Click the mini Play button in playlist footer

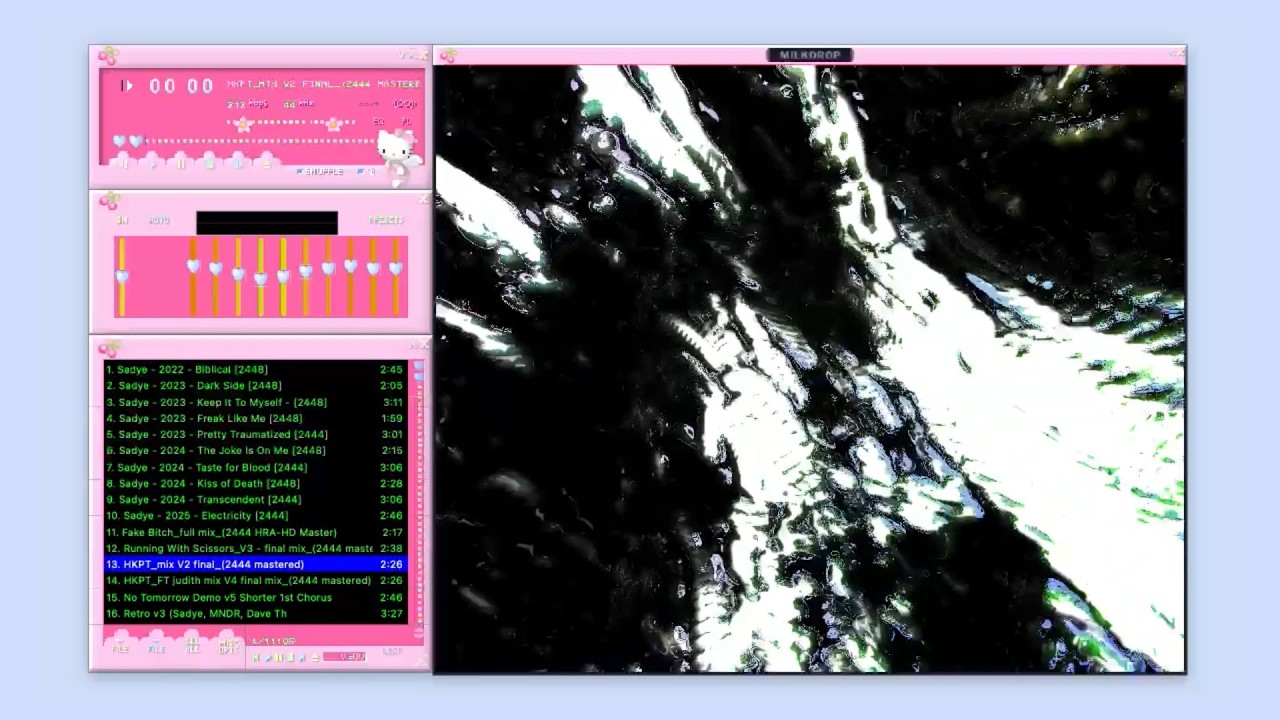click(267, 657)
